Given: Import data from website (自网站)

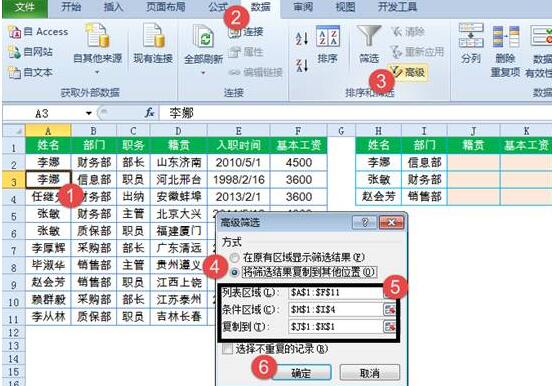Looking at the screenshot, I should [x=31, y=52].
